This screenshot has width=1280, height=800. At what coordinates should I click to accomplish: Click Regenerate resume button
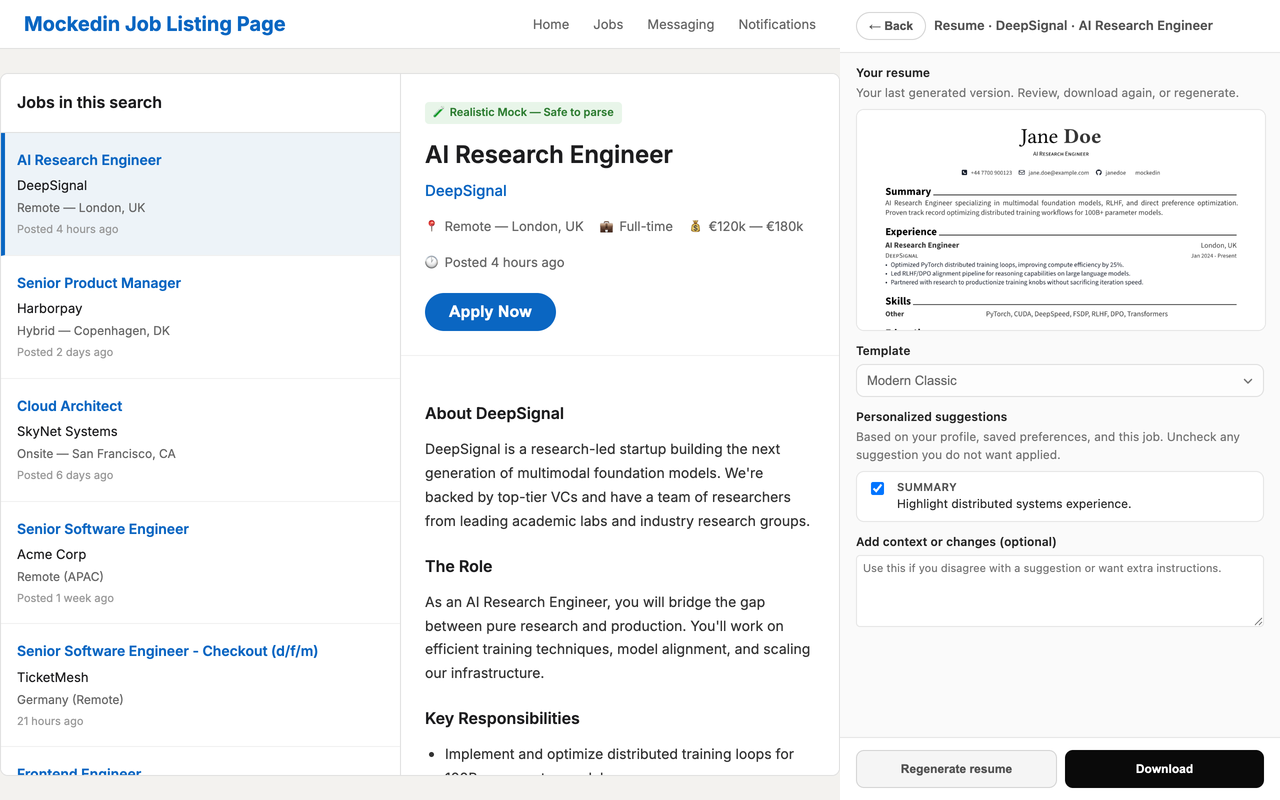point(956,769)
